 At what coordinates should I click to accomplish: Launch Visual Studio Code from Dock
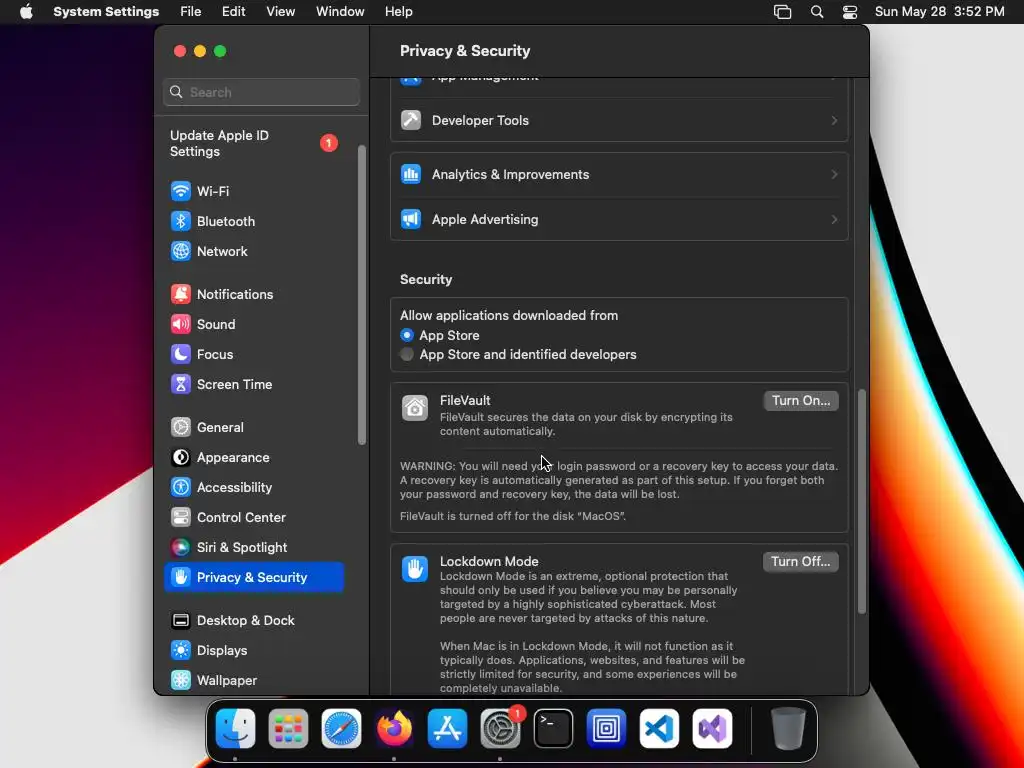coord(659,728)
